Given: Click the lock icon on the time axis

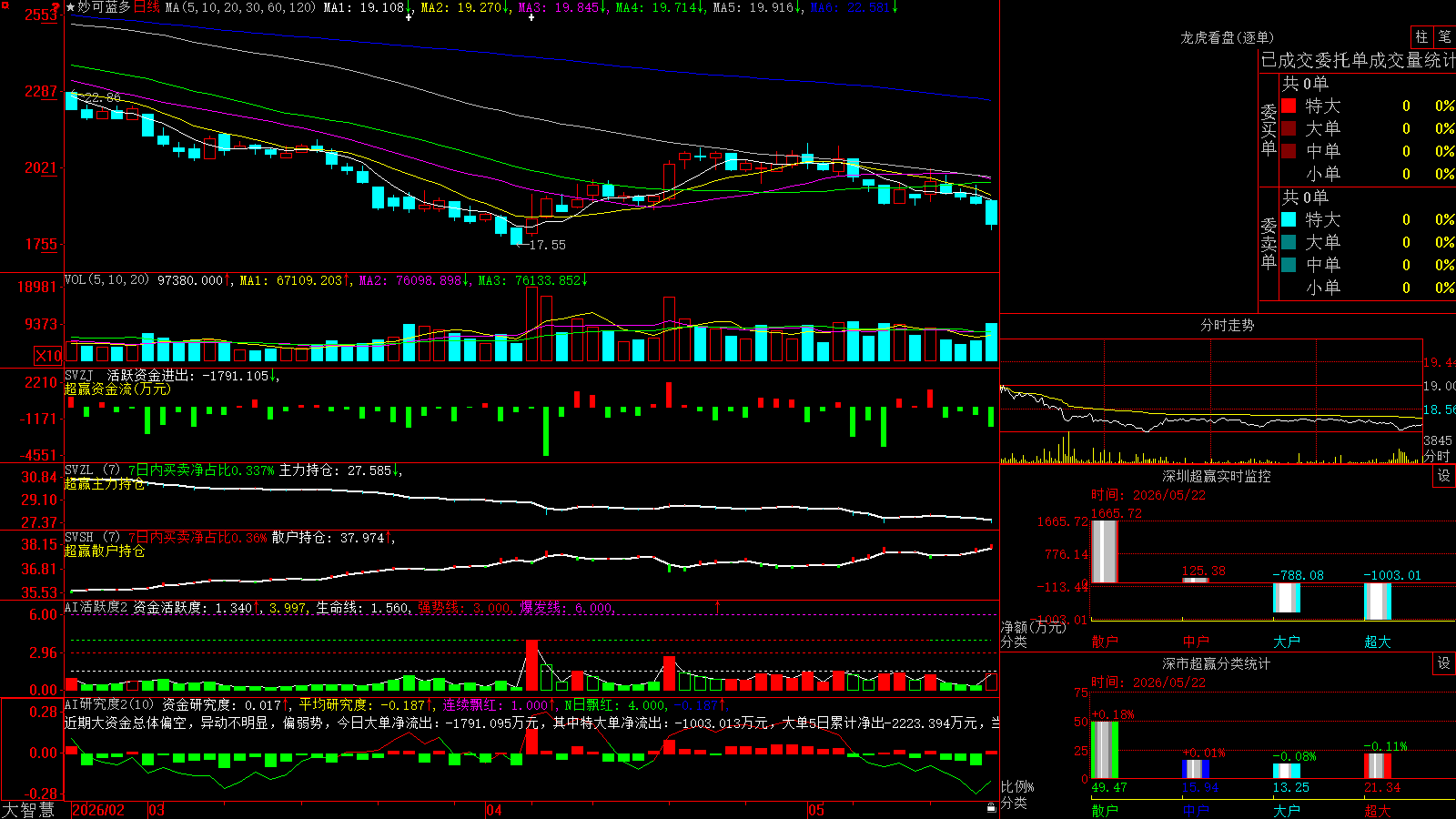Looking at the screenshot, I should pos(991,808).
